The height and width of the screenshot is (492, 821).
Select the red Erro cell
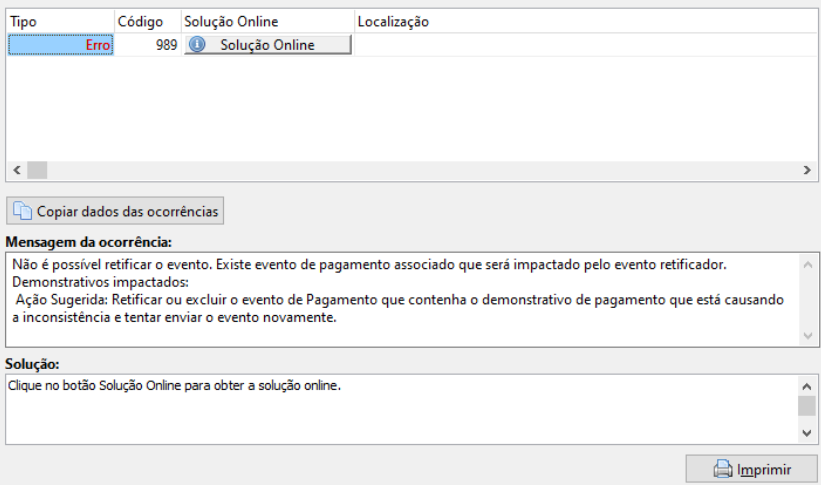pyautogui.click(x=61, y=45)
